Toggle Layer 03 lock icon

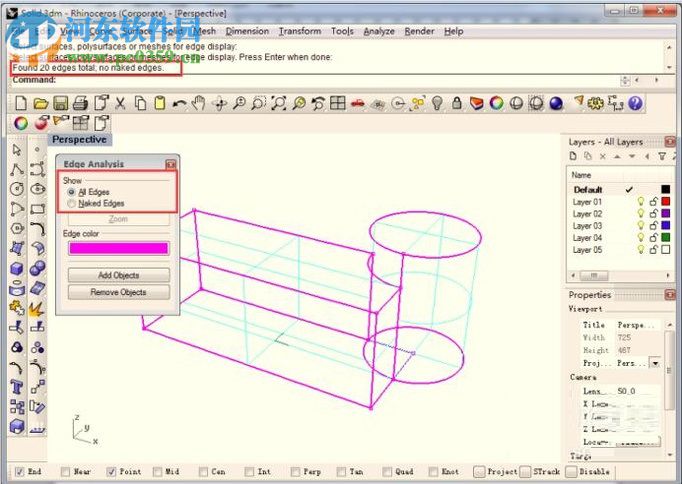653,225
